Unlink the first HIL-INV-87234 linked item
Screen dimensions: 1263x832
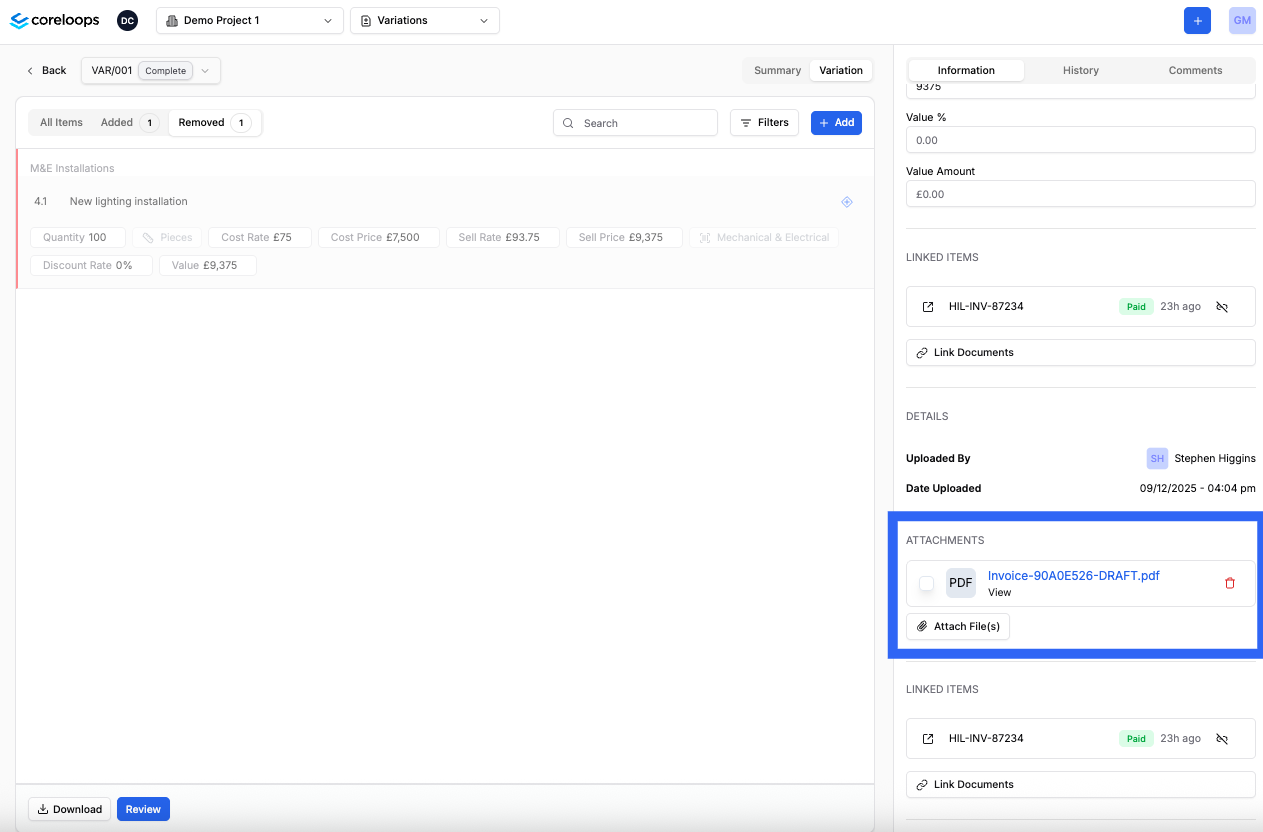click(1222, 307)
